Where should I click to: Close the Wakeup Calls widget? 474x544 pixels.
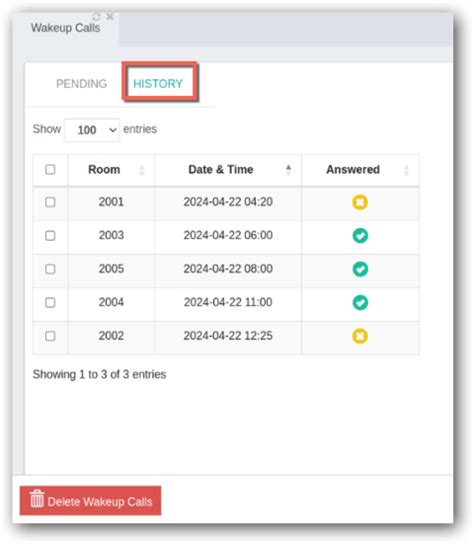click(110, 16)
